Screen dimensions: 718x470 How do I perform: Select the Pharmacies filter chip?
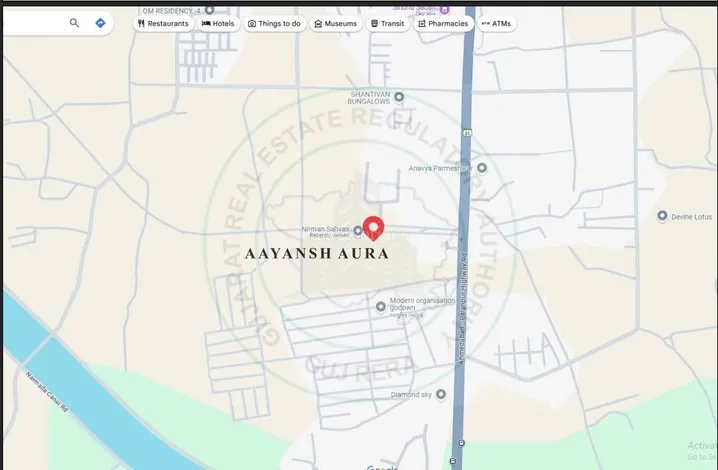(443, 23)
